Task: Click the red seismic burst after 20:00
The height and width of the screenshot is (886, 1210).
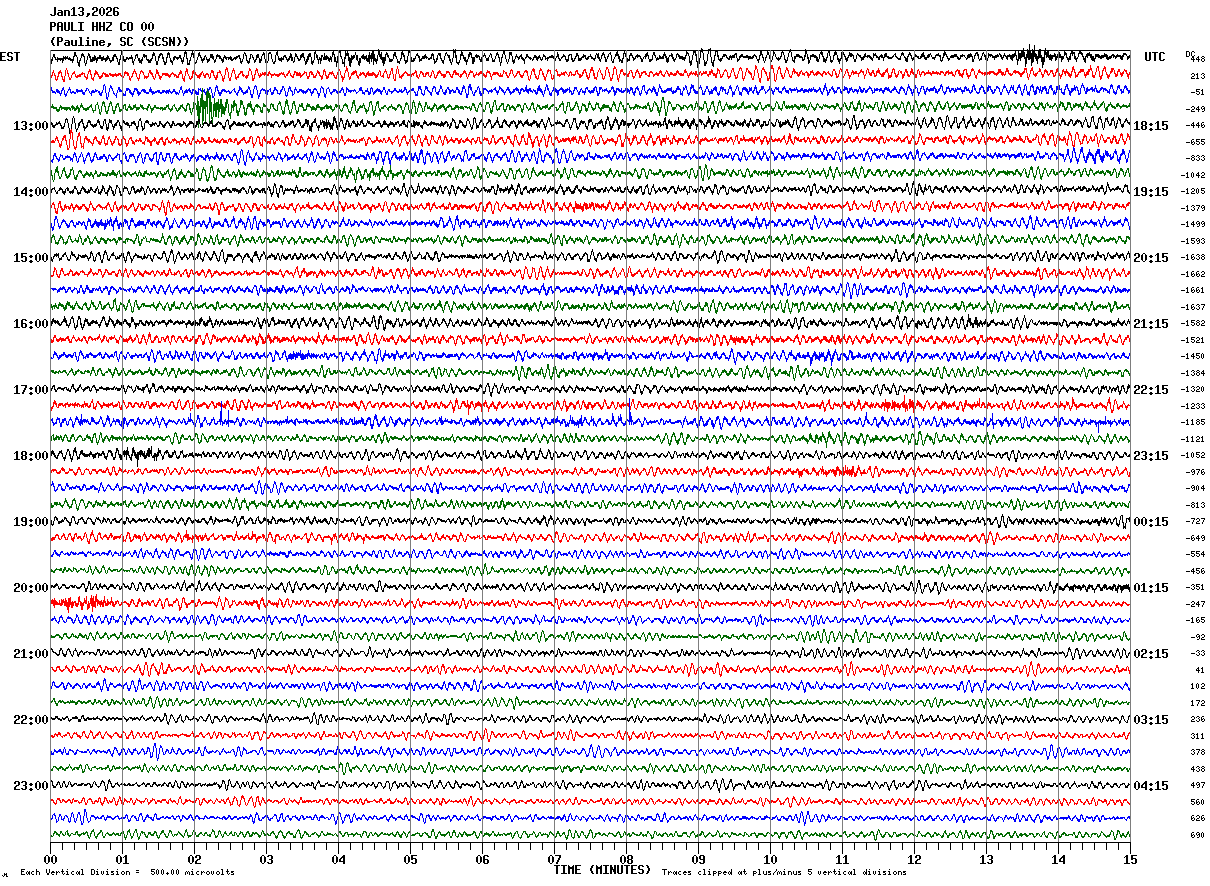Action: point(81,603)
